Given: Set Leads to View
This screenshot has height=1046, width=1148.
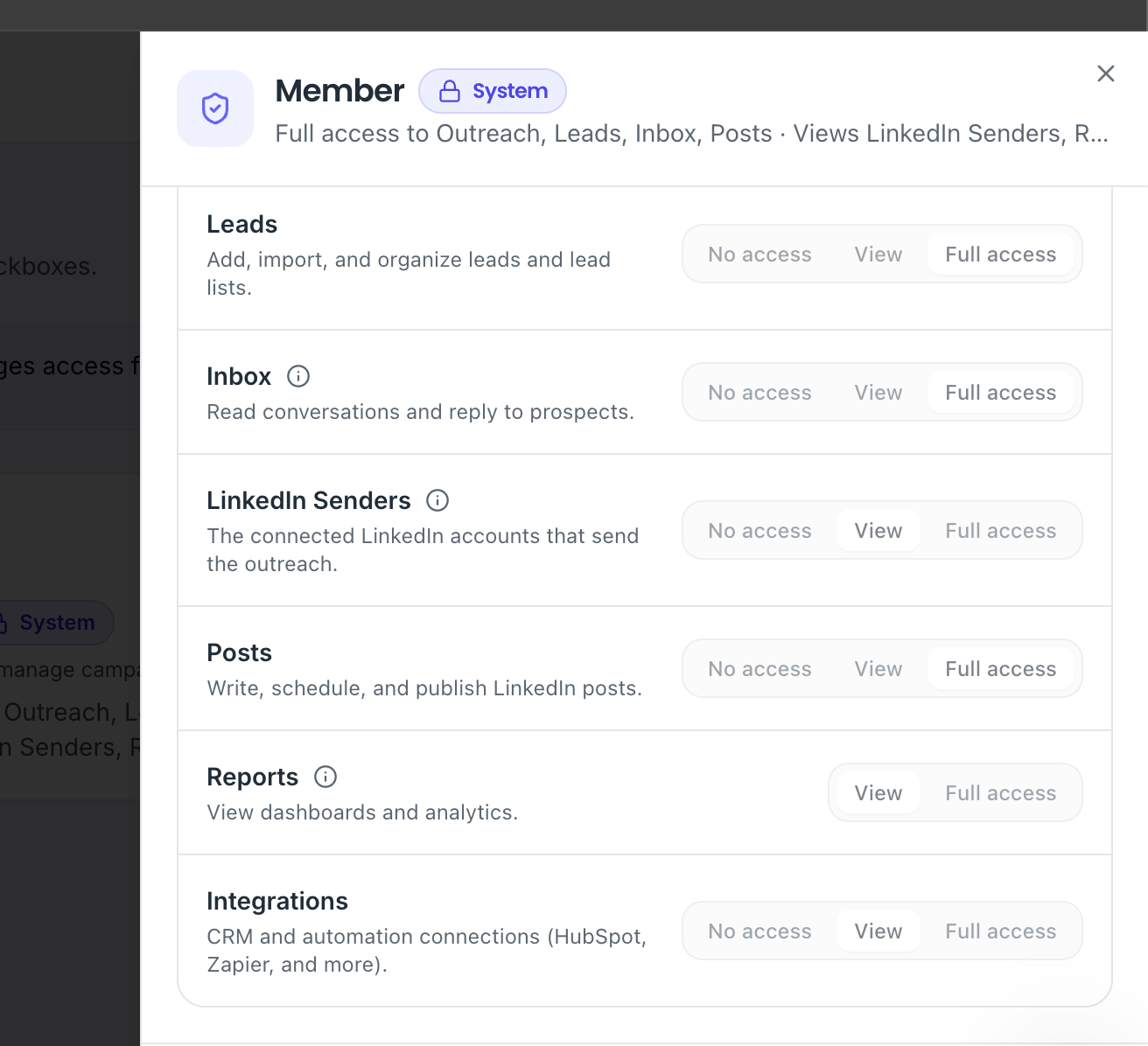Looking at the screenshot, I should pyautogui.click(x=878, y=255).
